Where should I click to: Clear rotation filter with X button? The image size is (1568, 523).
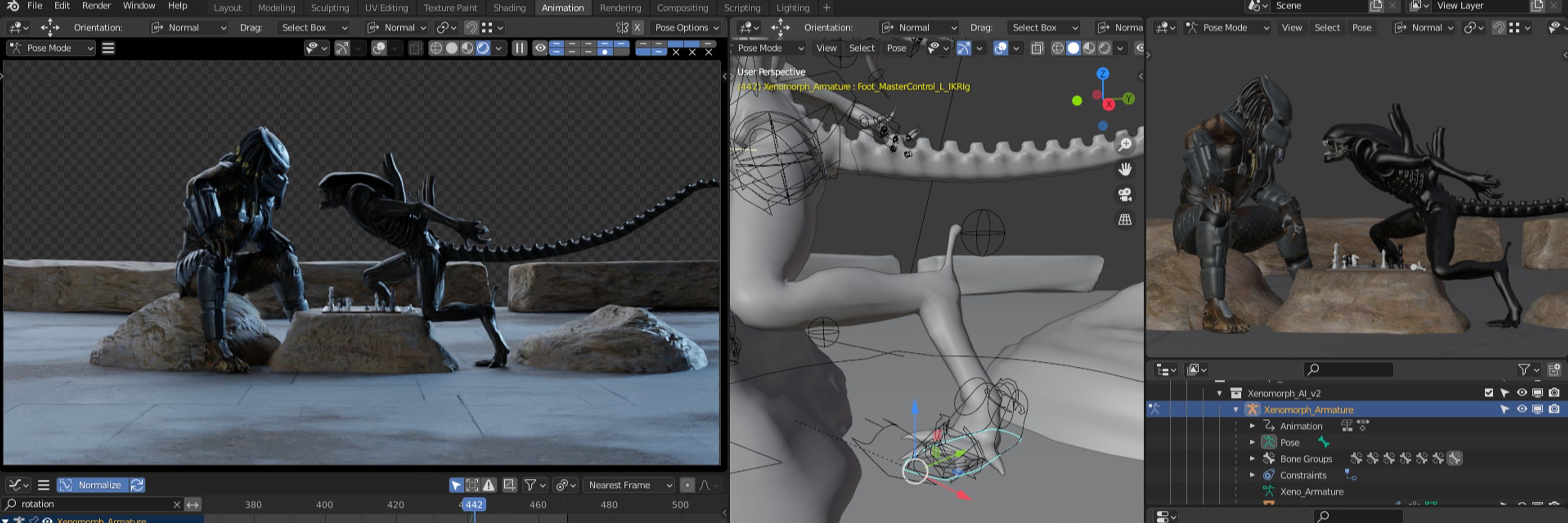pos(177,504)
